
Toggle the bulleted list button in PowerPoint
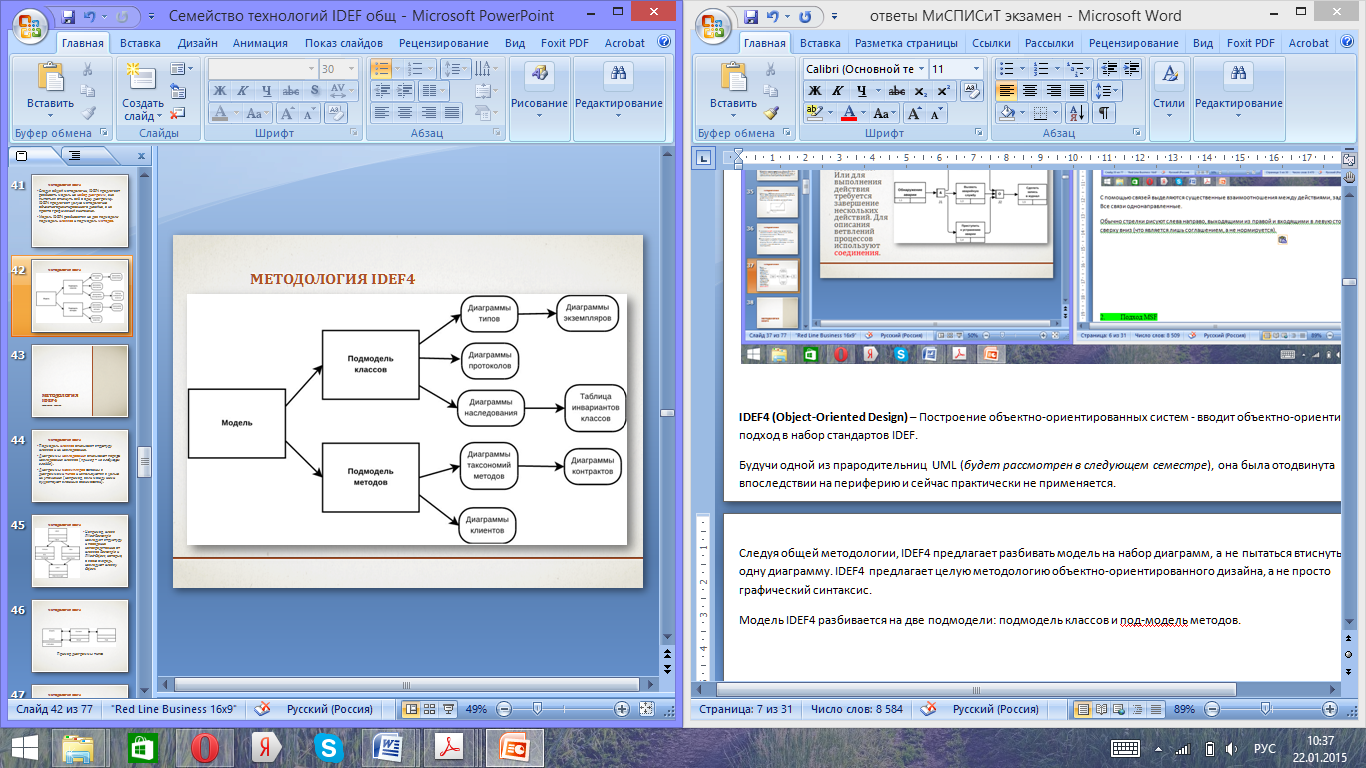click(x=380, y=68)
